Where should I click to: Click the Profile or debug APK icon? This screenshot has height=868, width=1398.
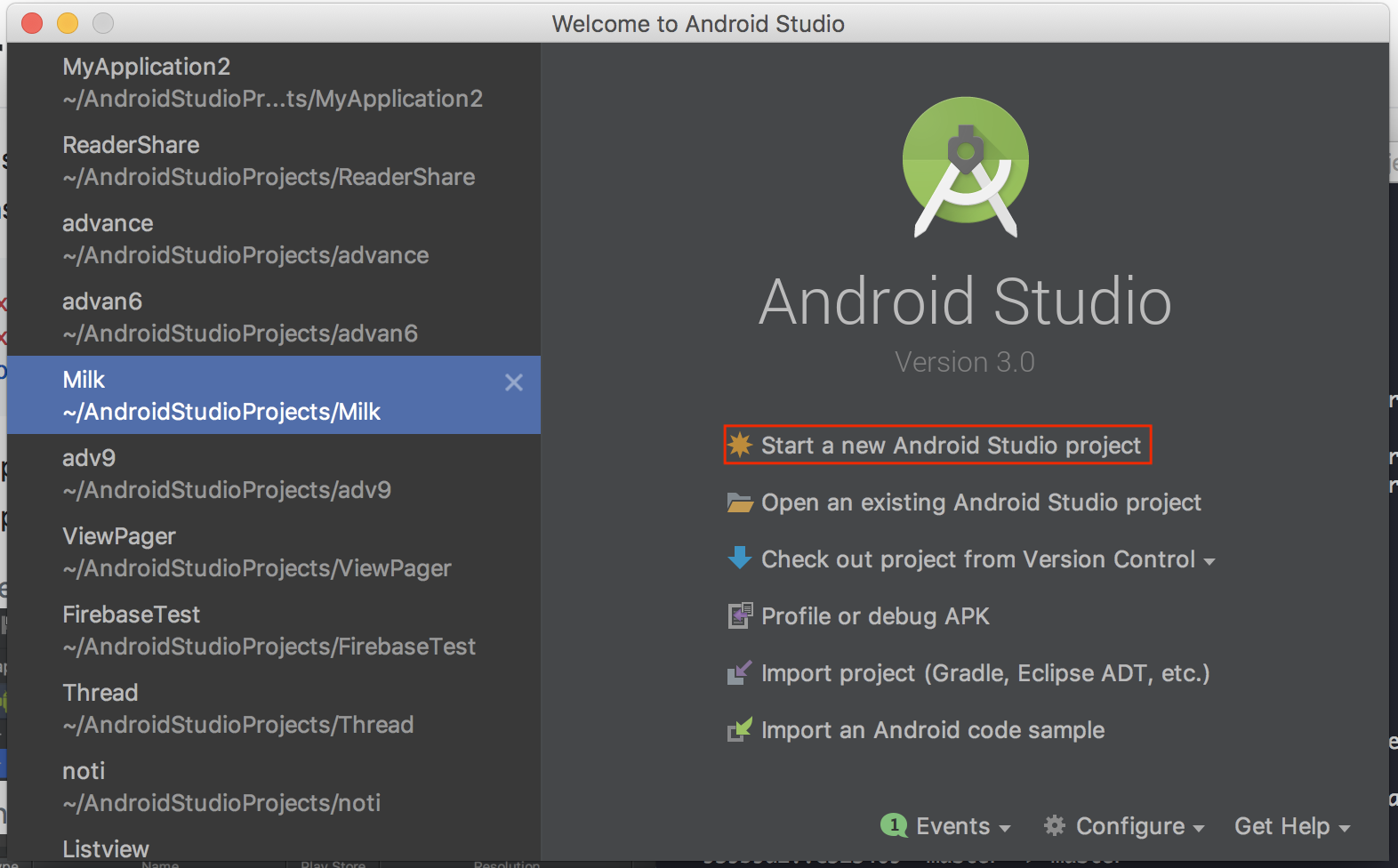point(740,615)
